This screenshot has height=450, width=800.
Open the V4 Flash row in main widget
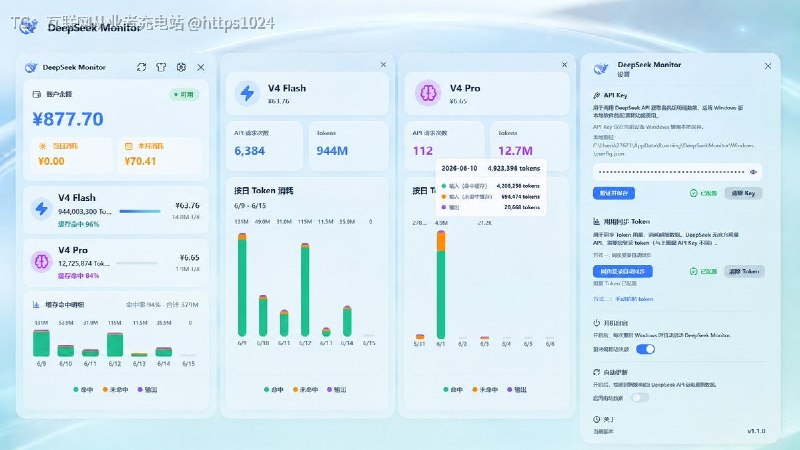point(116,210)
